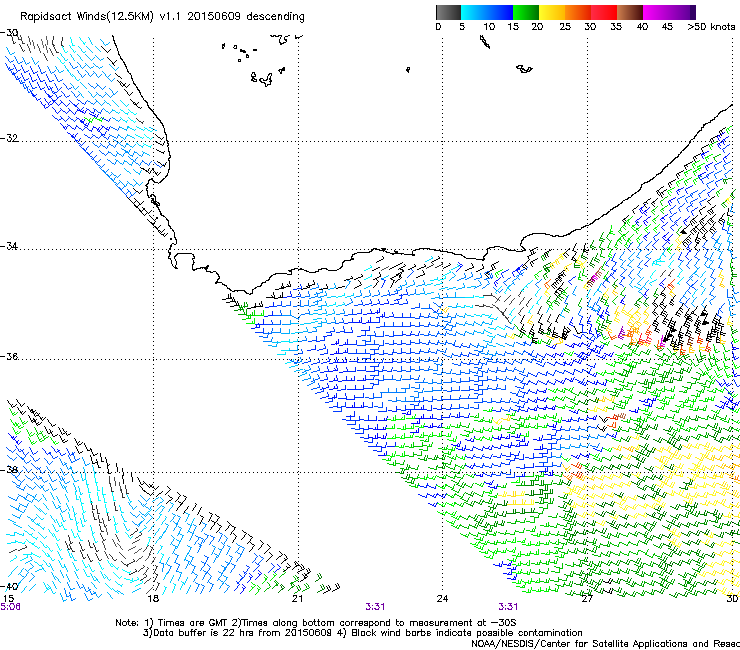
Task: Click the -30 latitude axis label
Action: (9, 33)
